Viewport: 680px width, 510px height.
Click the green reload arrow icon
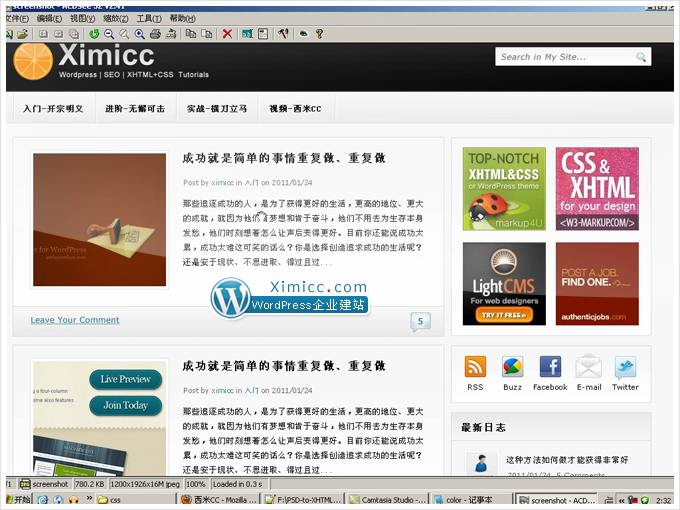point(94,34)
